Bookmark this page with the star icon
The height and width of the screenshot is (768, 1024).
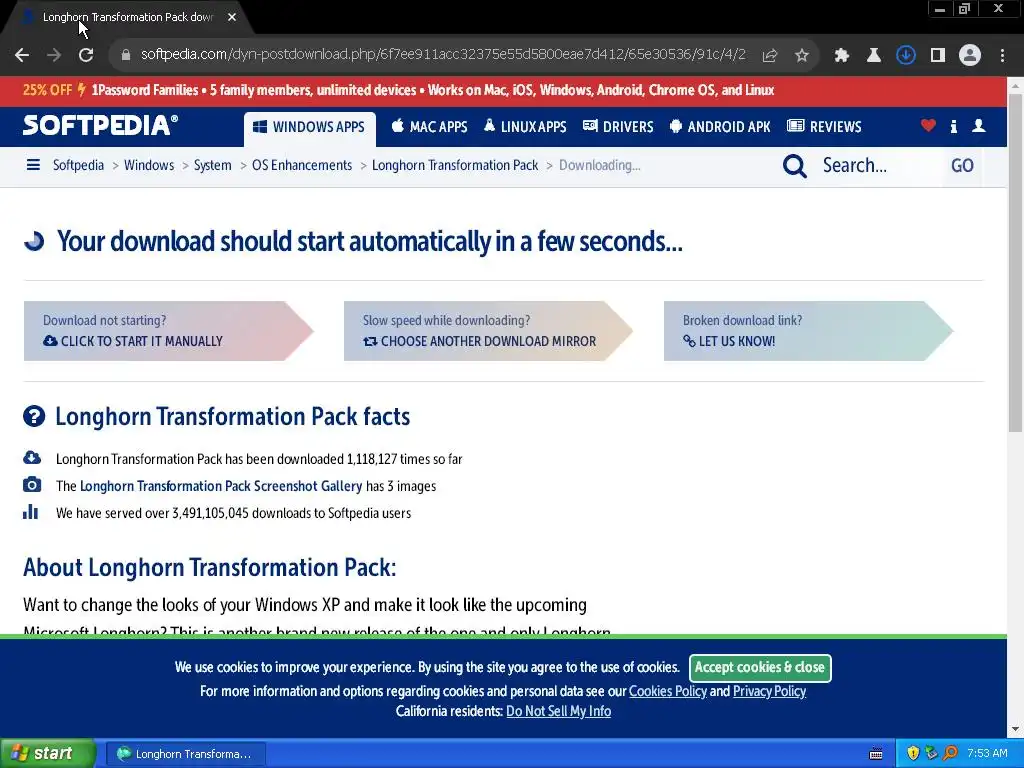point(802,56)
